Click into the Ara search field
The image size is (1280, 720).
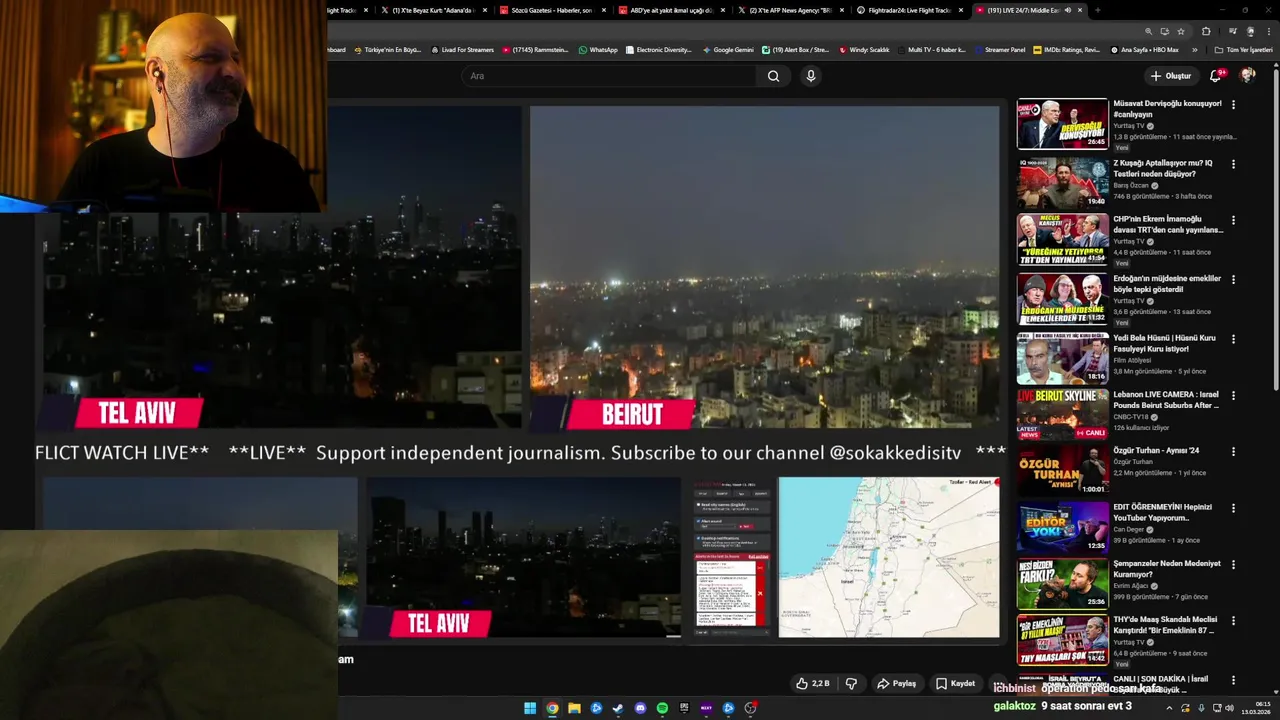click(610, 76)
